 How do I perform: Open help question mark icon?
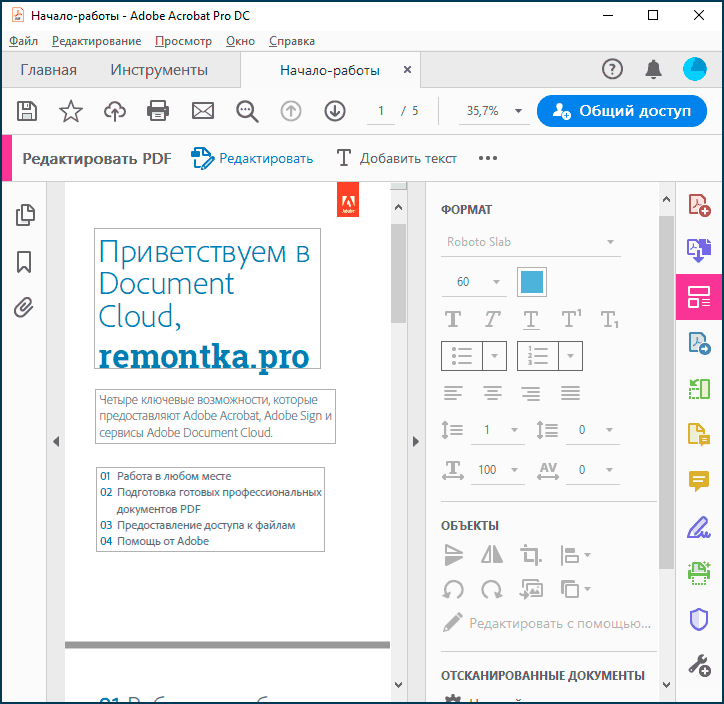[612, 69]
